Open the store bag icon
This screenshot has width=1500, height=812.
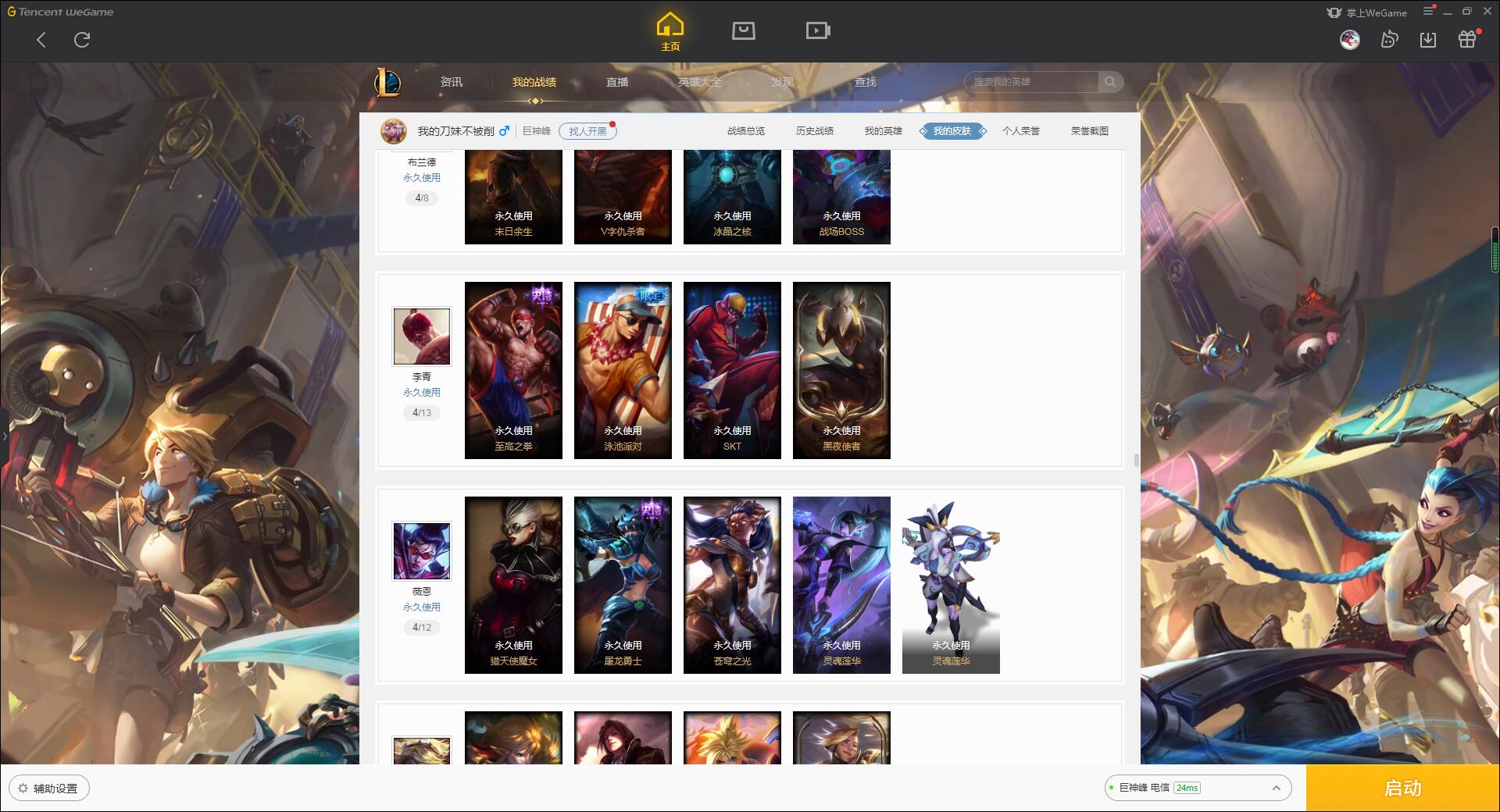click(x=743, y=30)
